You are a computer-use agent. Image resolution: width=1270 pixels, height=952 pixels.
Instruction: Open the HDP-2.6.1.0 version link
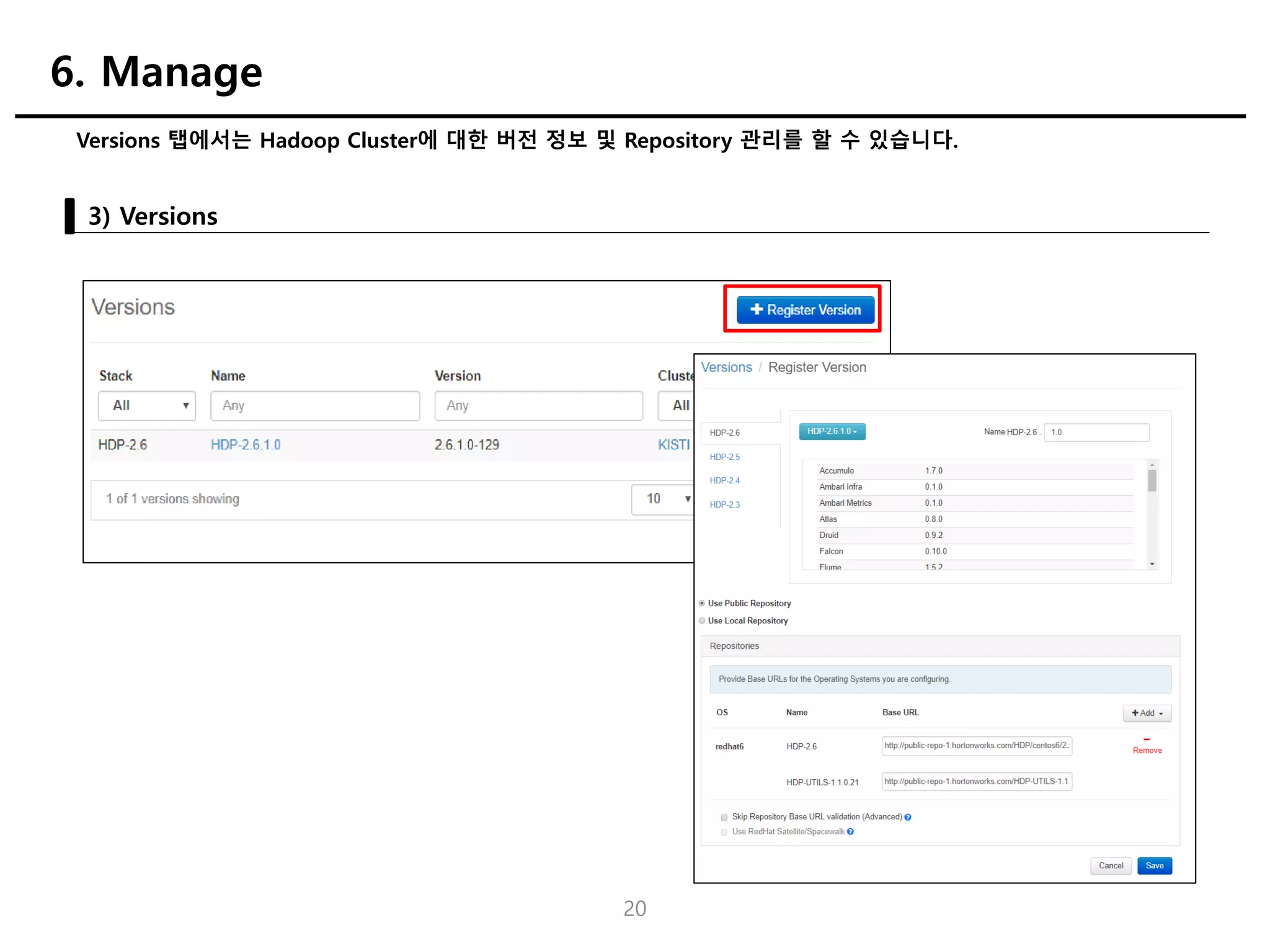tap(246, 444)
